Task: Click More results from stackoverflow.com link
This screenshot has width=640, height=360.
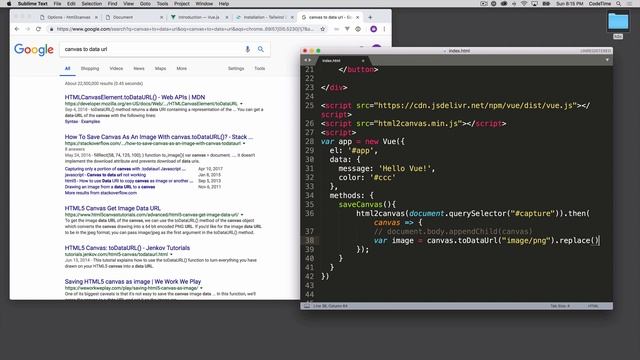Action: click(101, 193)
